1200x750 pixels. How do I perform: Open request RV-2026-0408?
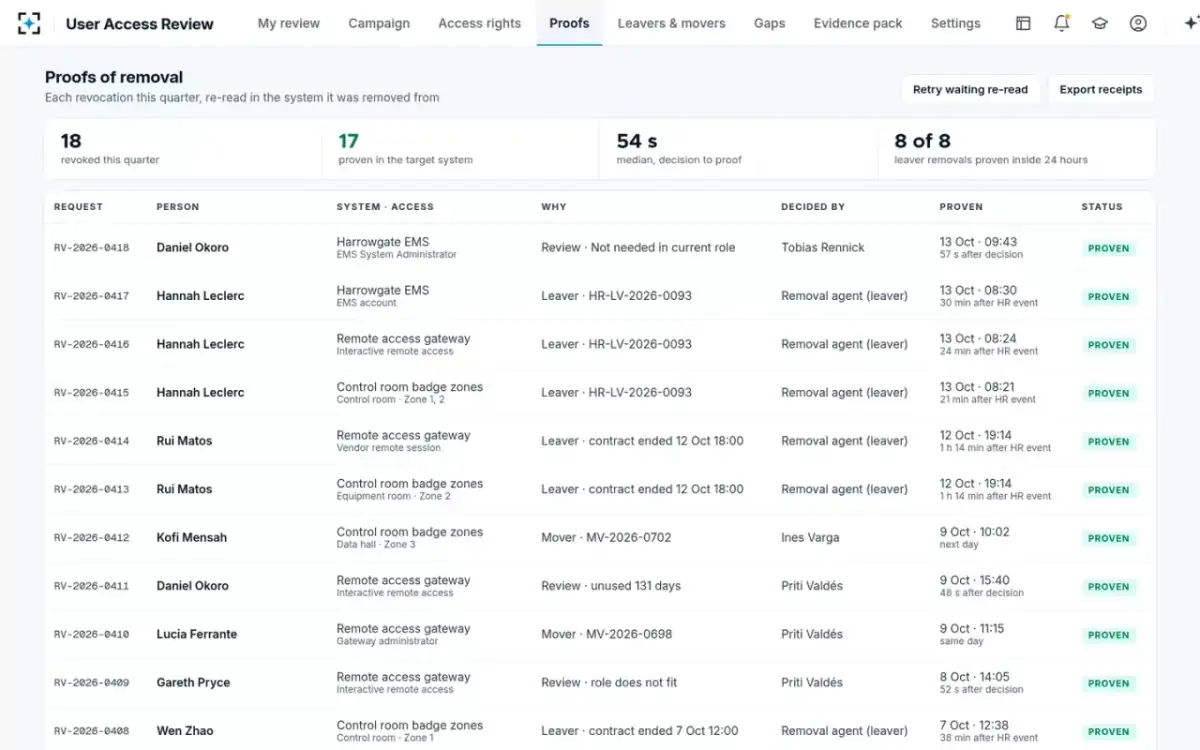[91, 731]
